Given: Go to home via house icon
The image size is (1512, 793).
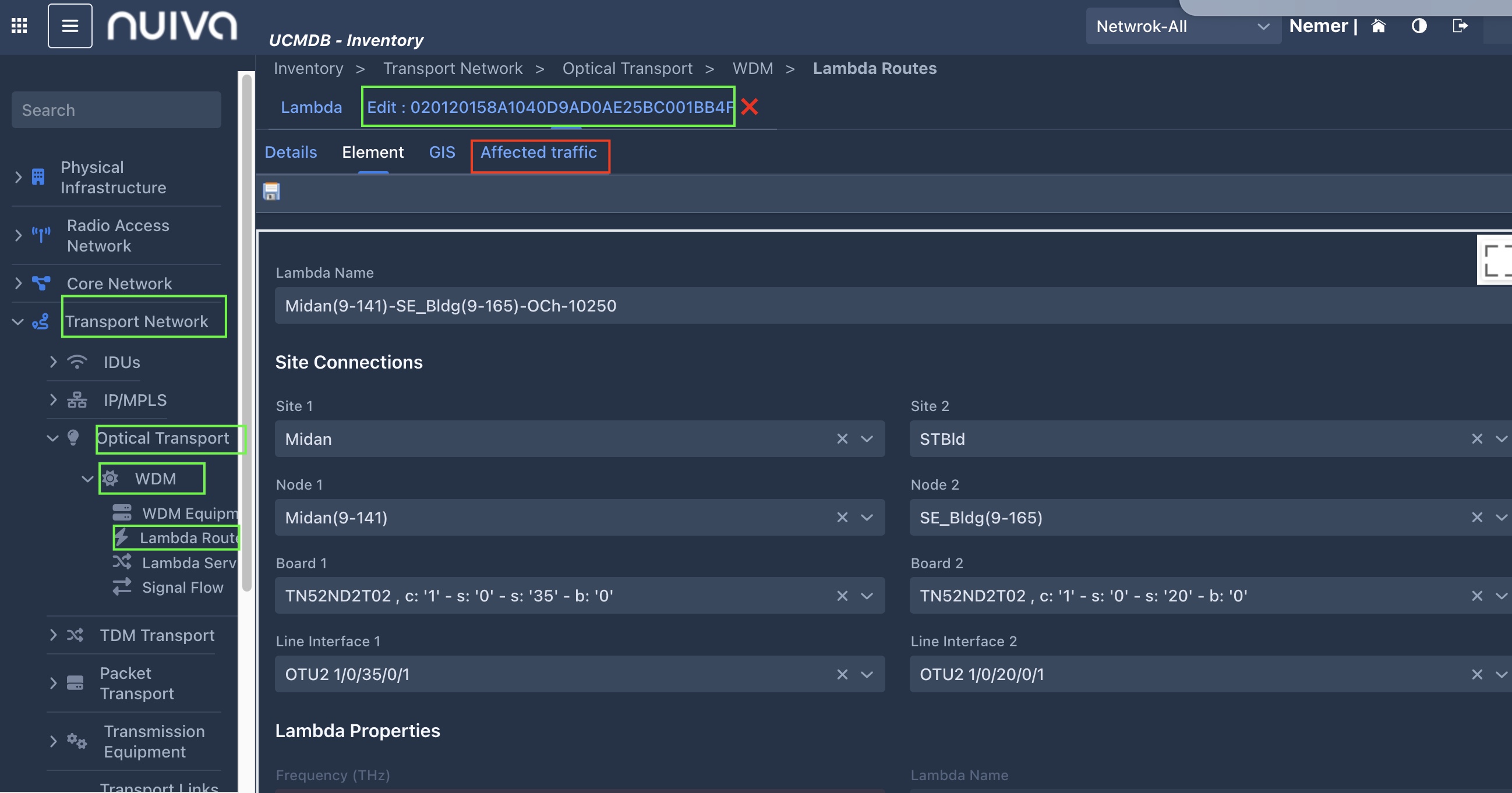Looking at the screenshot, I should pyautogui.click(x=1378, y=26).
